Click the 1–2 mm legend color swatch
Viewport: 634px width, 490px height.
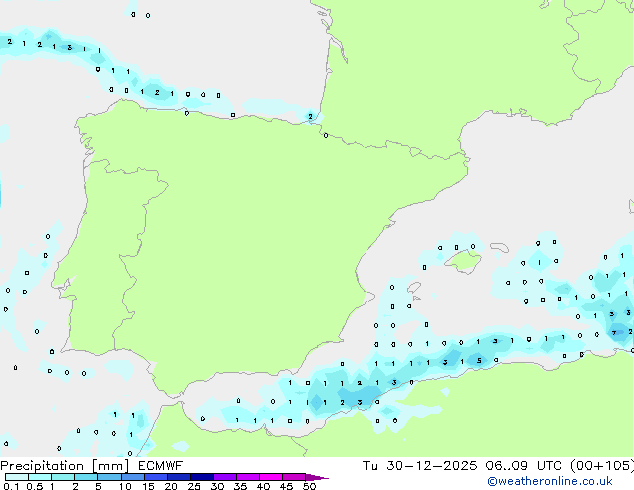coord(63,477)
